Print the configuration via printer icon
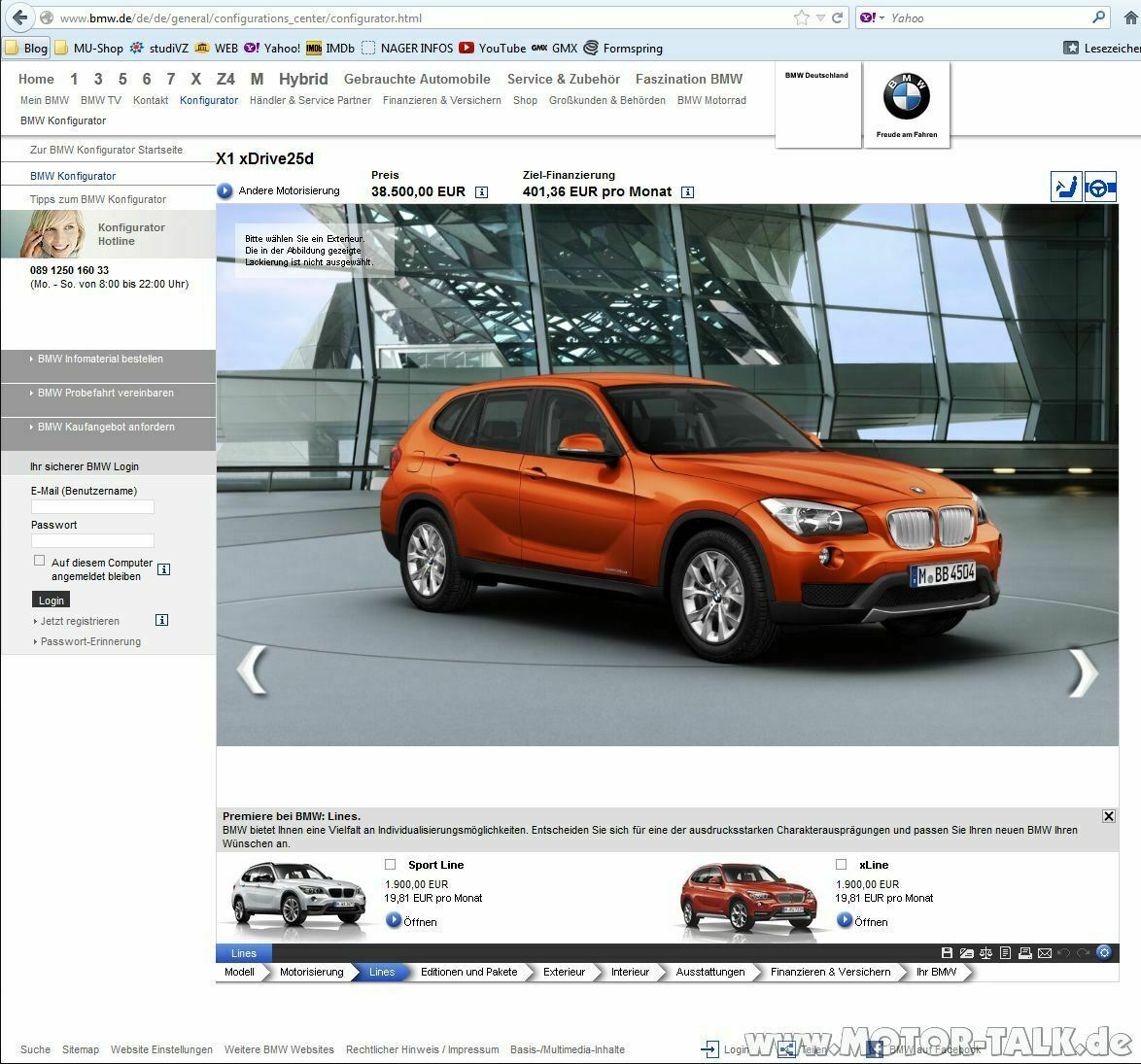 click(1025, 953)
